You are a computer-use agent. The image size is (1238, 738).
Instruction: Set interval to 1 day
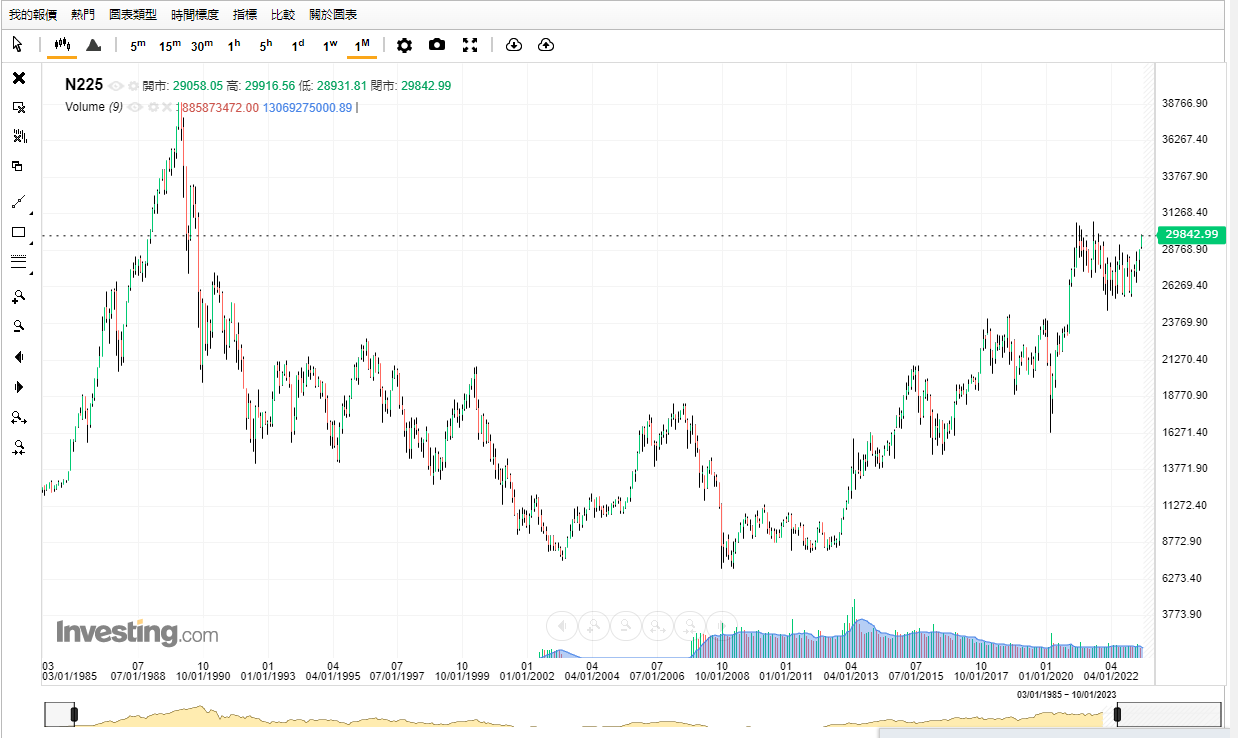point(298,45)
